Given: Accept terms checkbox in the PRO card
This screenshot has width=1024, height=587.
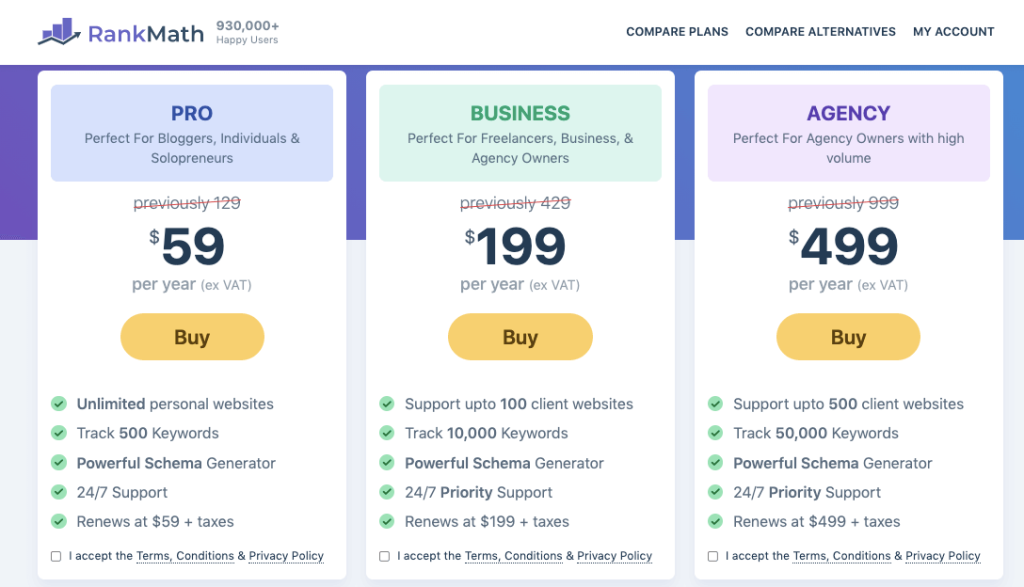Looking at the screenshot, I should (x=56, y=556).
